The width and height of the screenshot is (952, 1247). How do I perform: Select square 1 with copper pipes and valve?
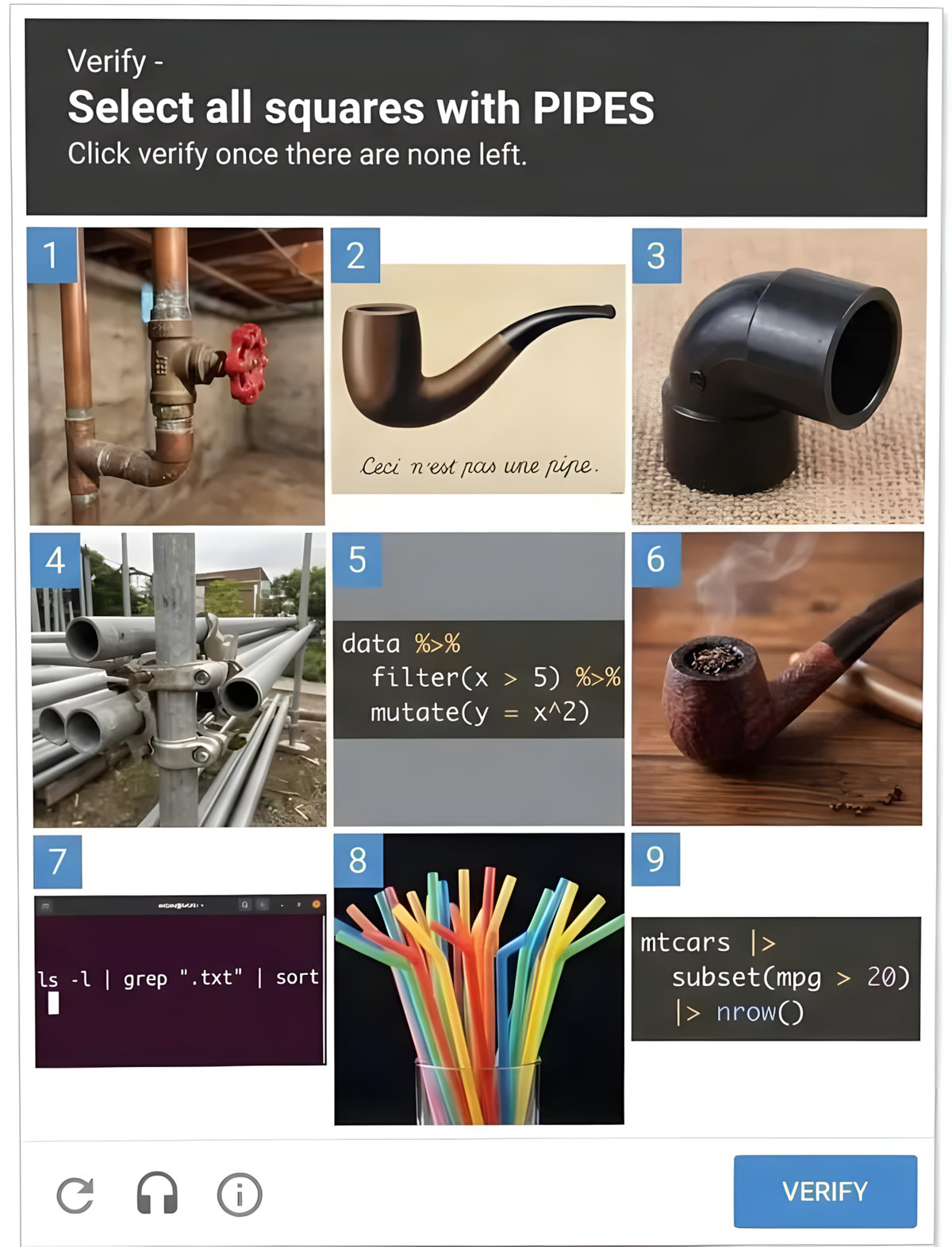tap(176, 376)
